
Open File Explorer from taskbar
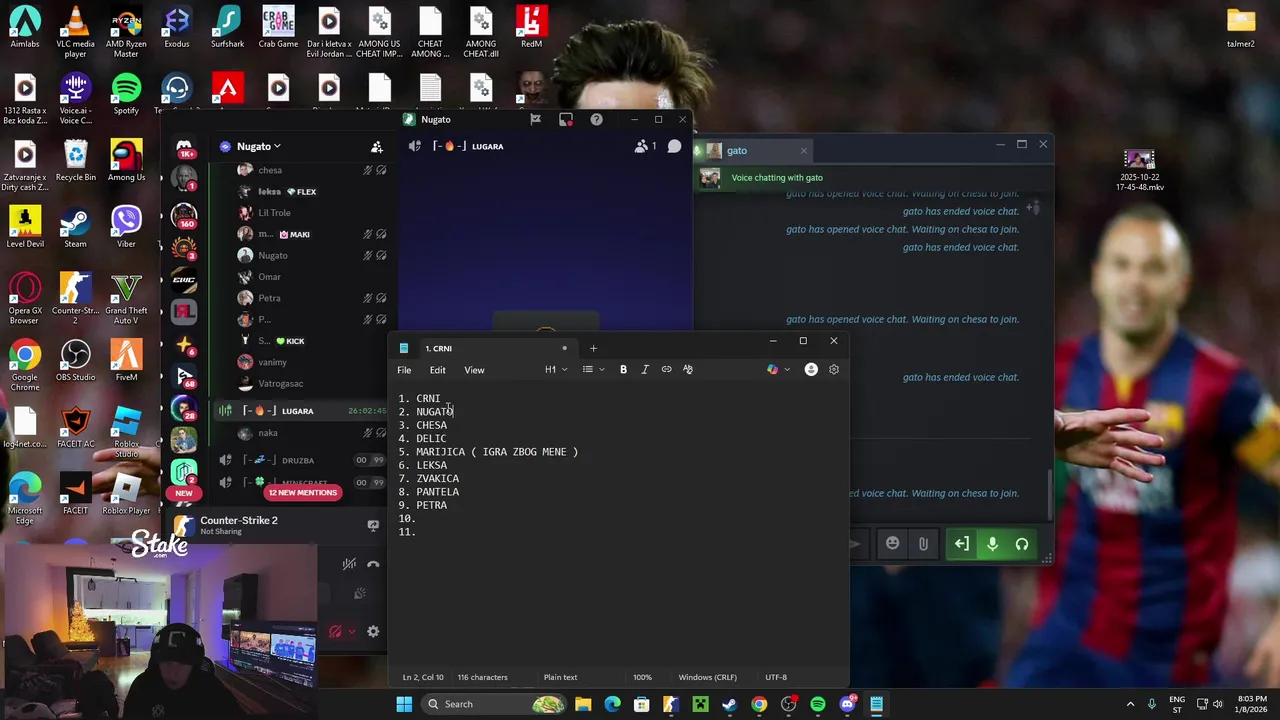(583, 704)
